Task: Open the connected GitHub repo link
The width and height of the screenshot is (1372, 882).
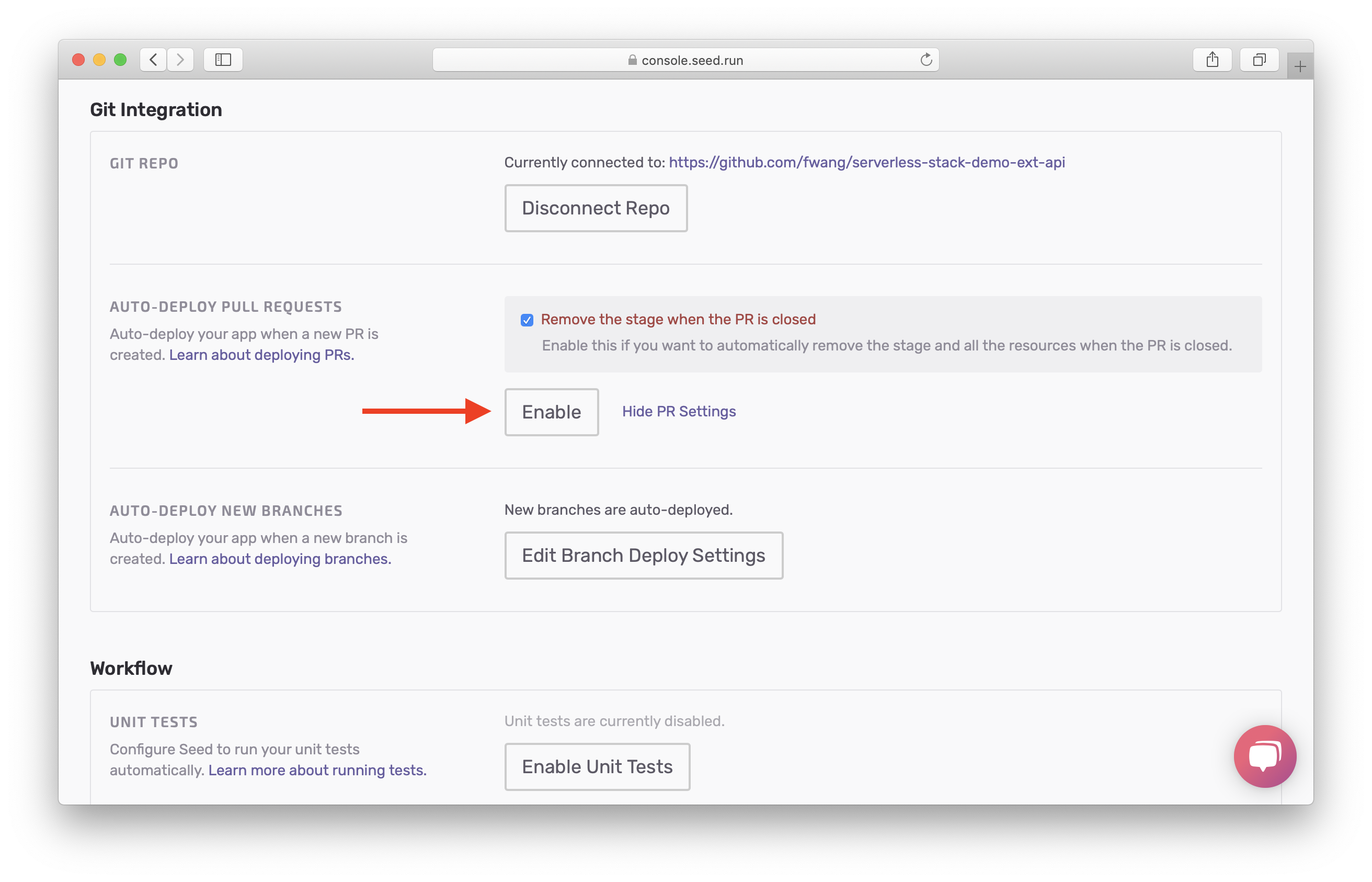Action: coord(866,163)
